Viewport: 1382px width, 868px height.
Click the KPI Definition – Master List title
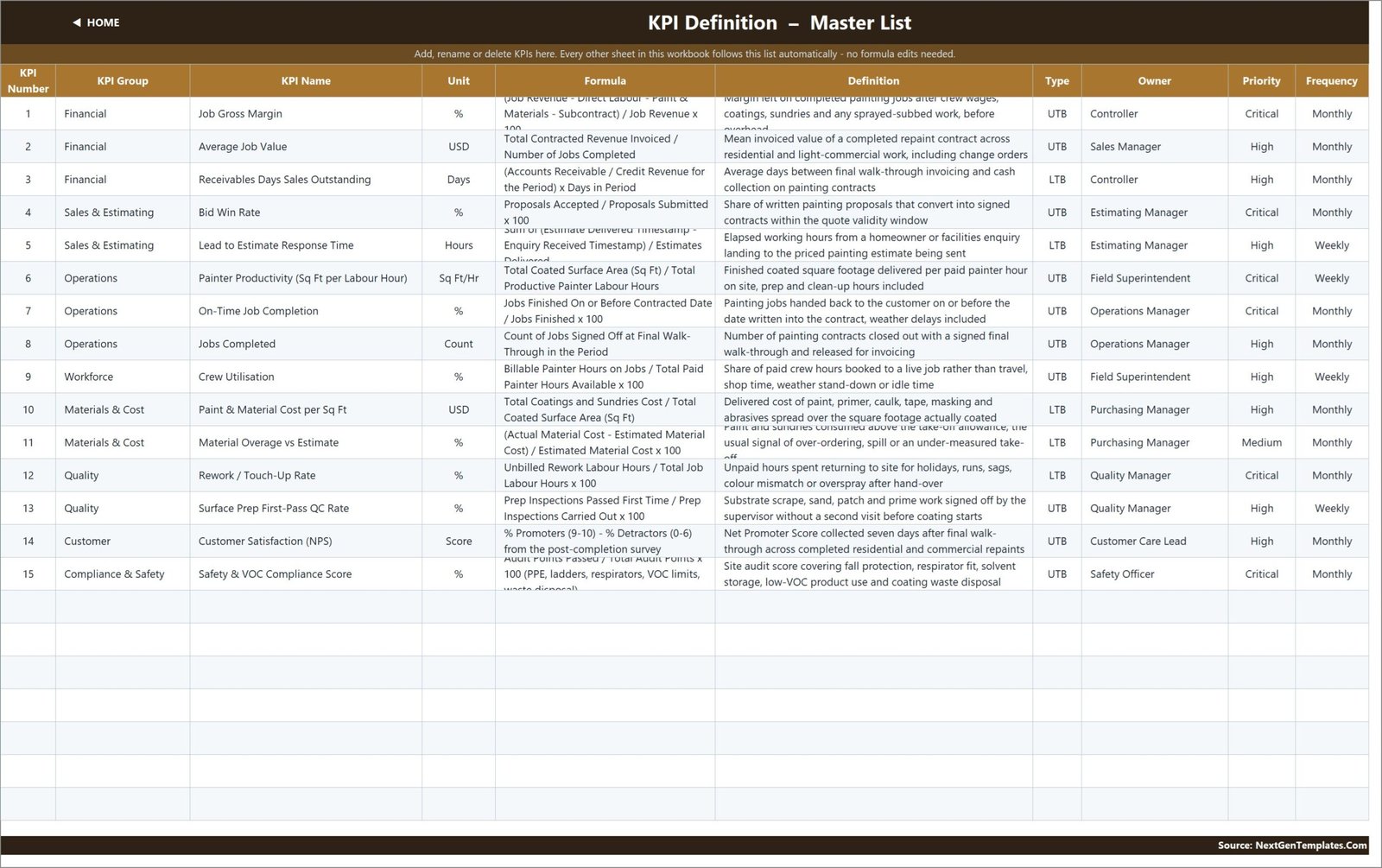779,22
